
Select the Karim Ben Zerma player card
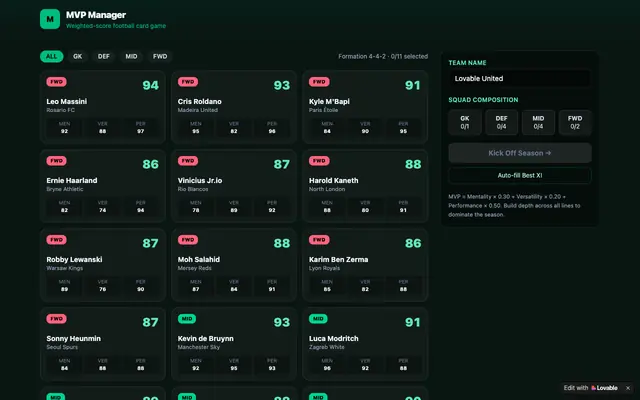pyautogui.click(x=365, y=265)
